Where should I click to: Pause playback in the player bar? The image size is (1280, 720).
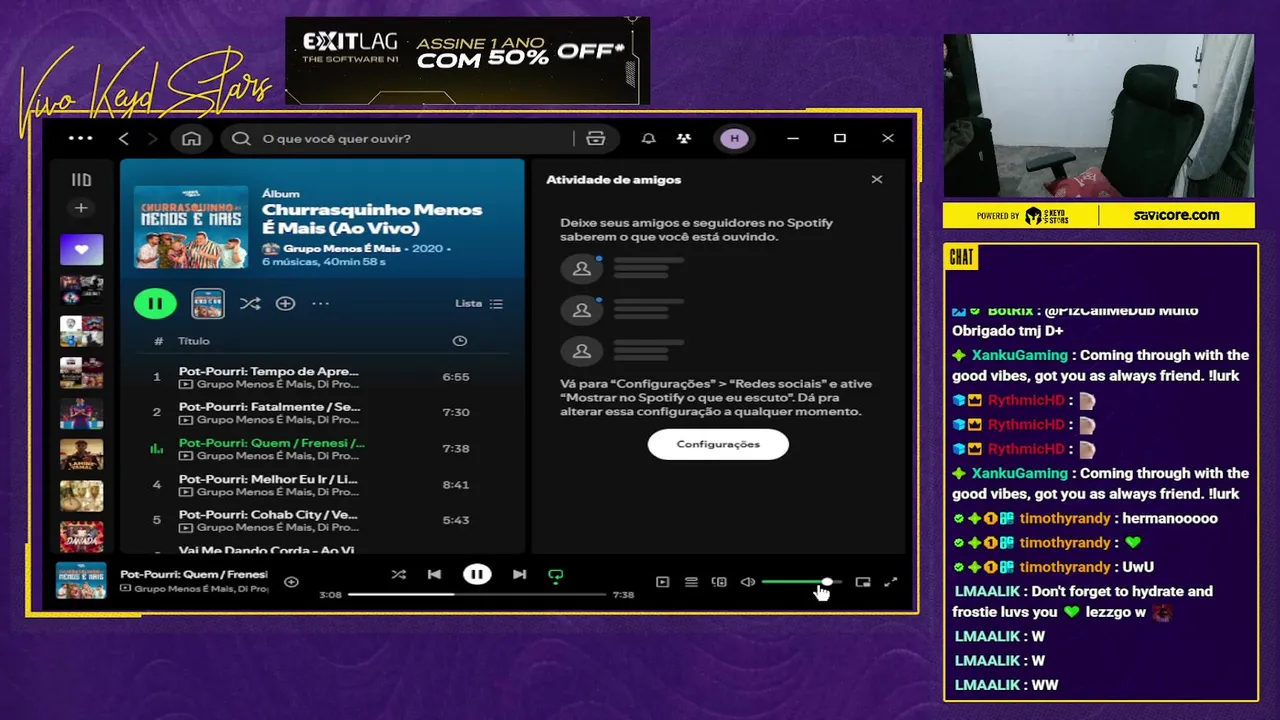(x=477, y=574)
